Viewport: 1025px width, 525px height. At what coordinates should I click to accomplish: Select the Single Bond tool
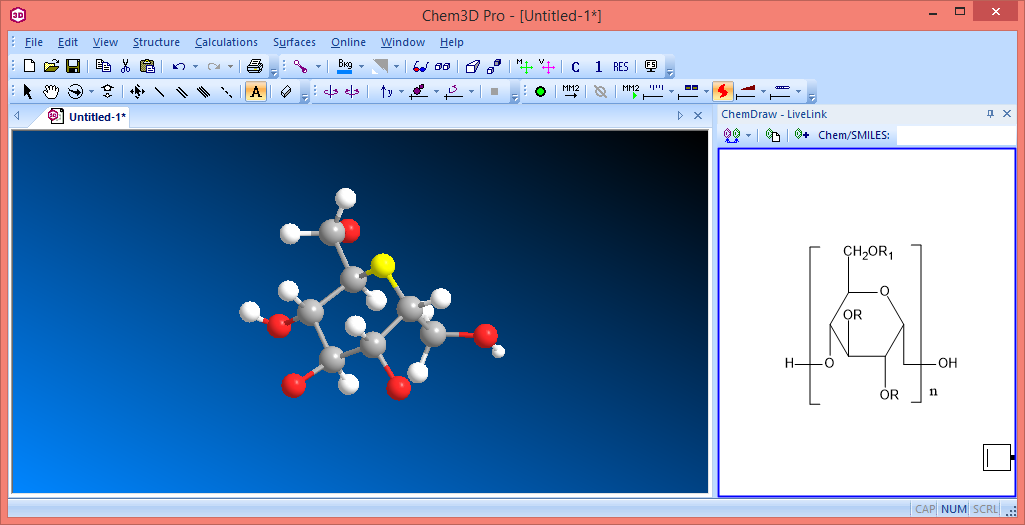pos(159,91)
